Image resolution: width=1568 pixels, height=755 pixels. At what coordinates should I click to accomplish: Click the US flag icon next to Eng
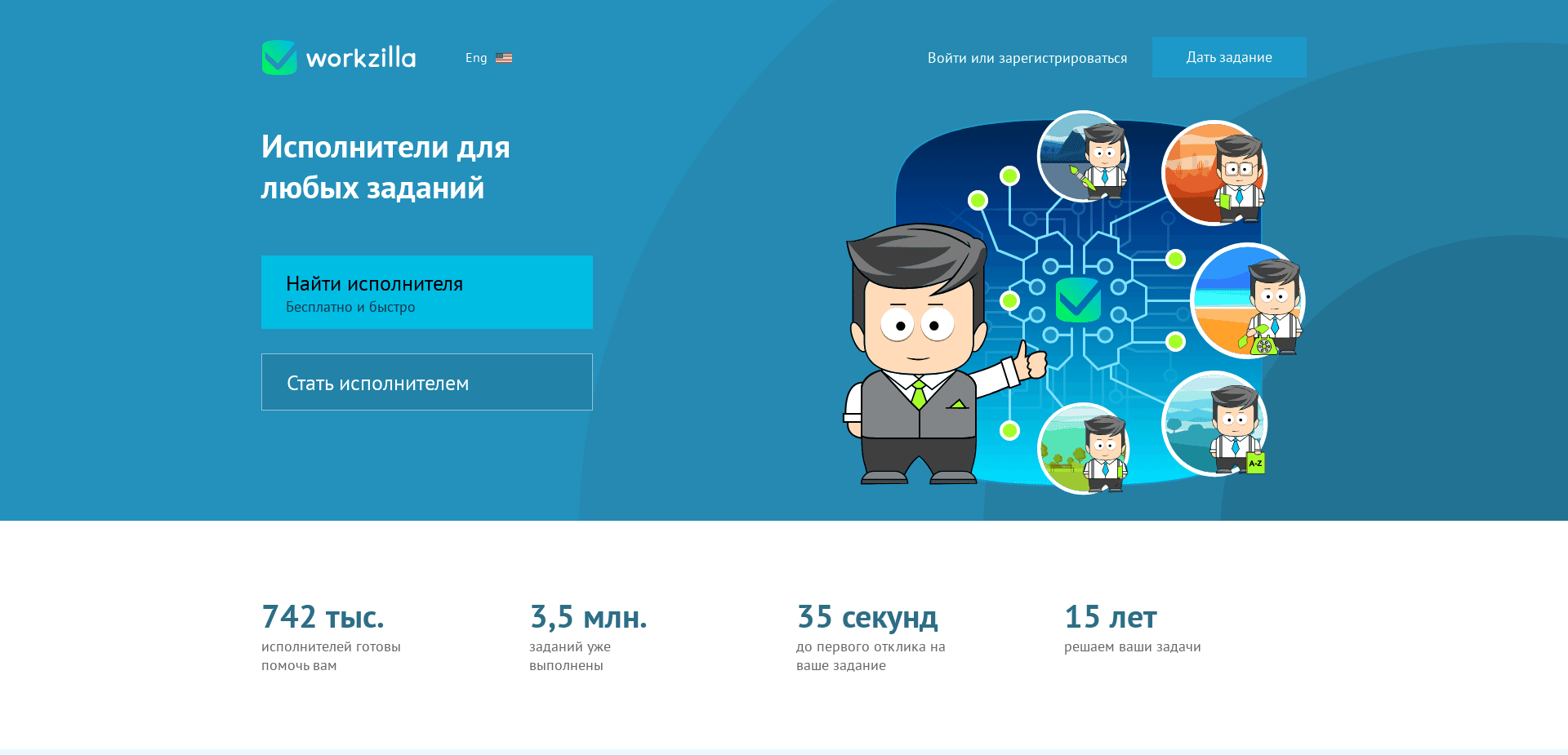505,57
